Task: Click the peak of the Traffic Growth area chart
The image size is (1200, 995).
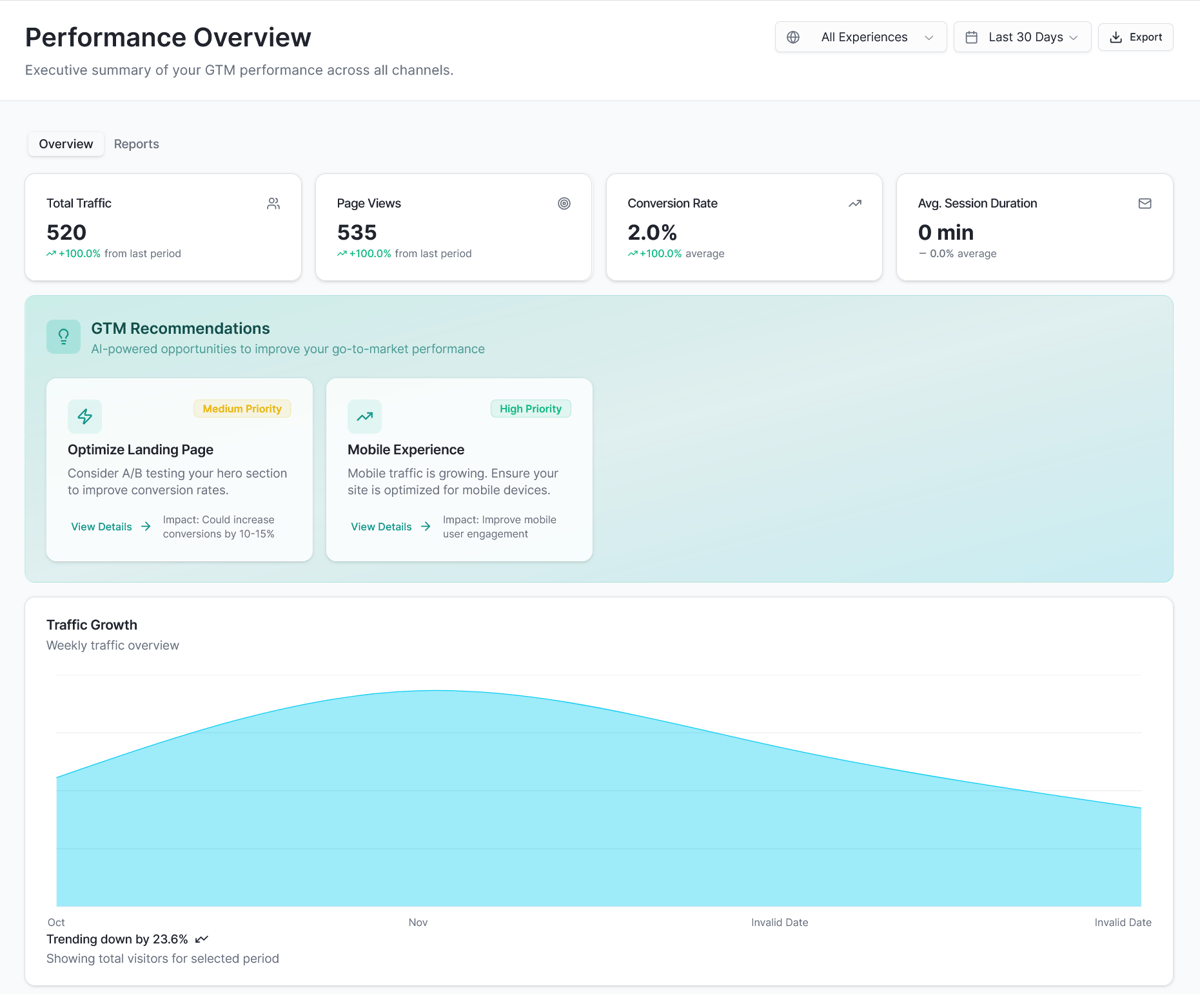Action: coord(436,691)
